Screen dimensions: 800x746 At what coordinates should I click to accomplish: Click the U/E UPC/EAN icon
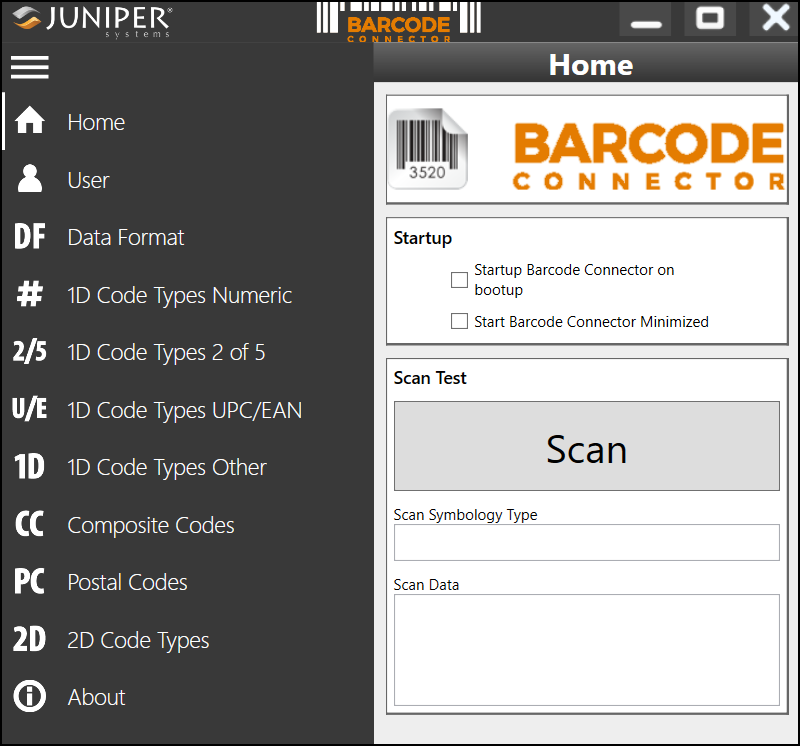click(28, 409)
